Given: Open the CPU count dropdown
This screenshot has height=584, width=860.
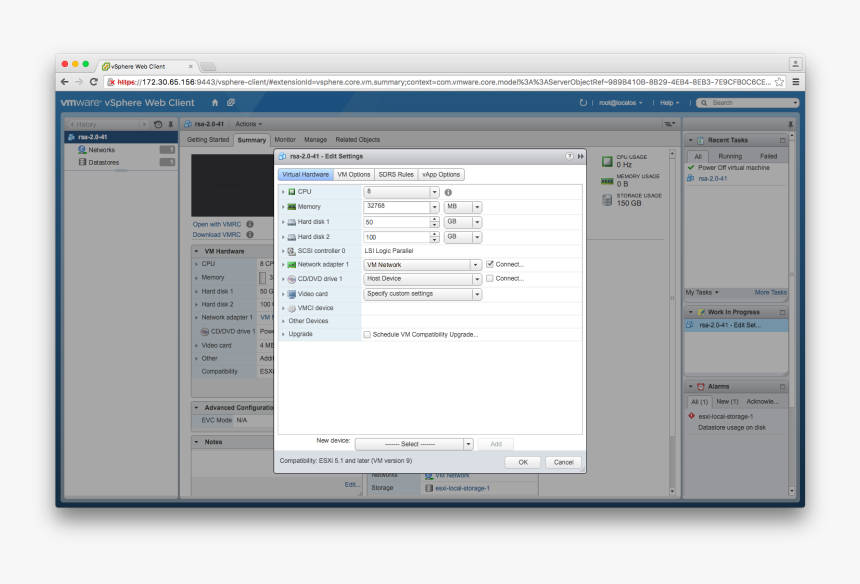Looking at the screenshot, I should point(434,192).
